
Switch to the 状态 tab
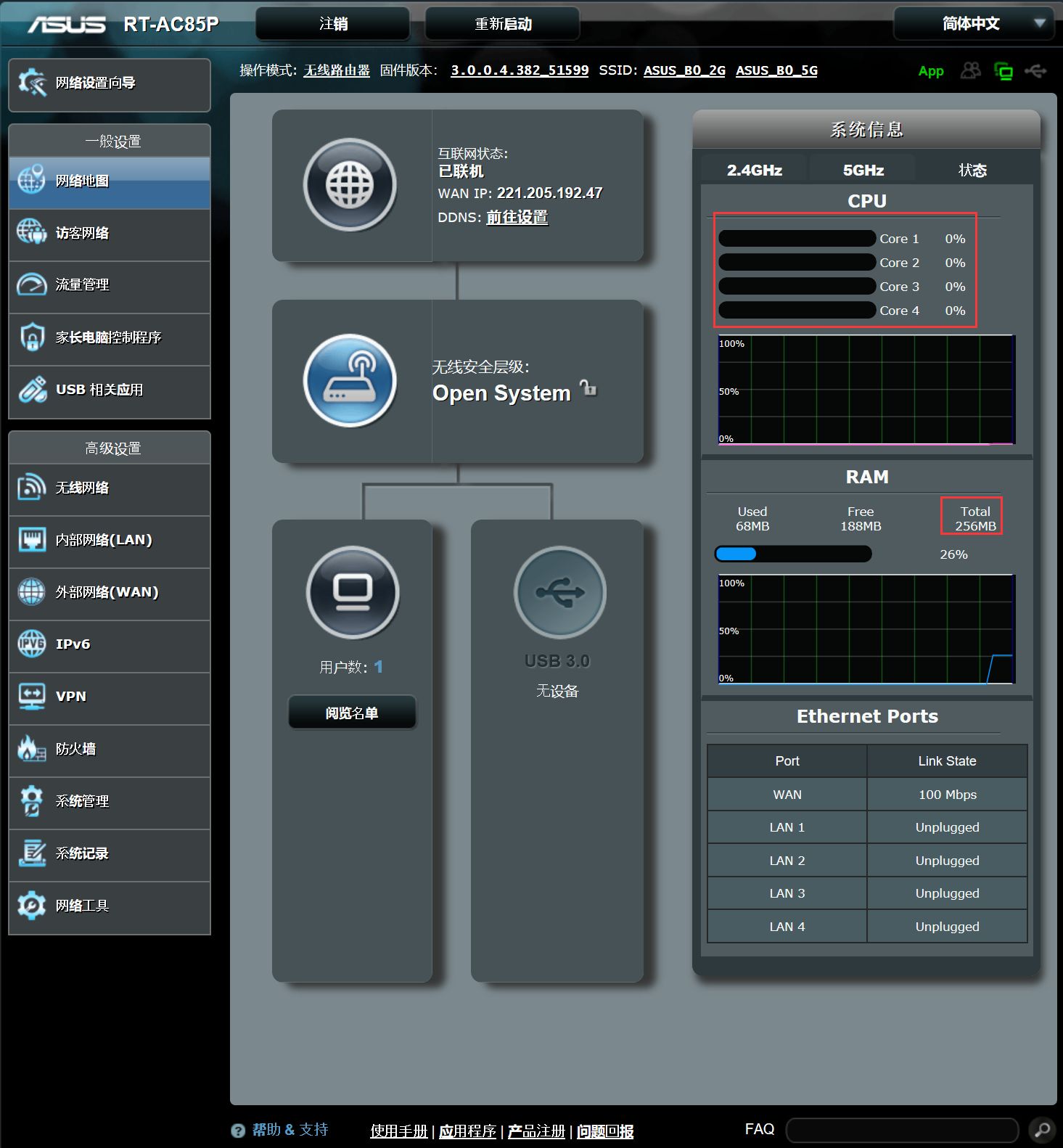(x=973, y=170)
